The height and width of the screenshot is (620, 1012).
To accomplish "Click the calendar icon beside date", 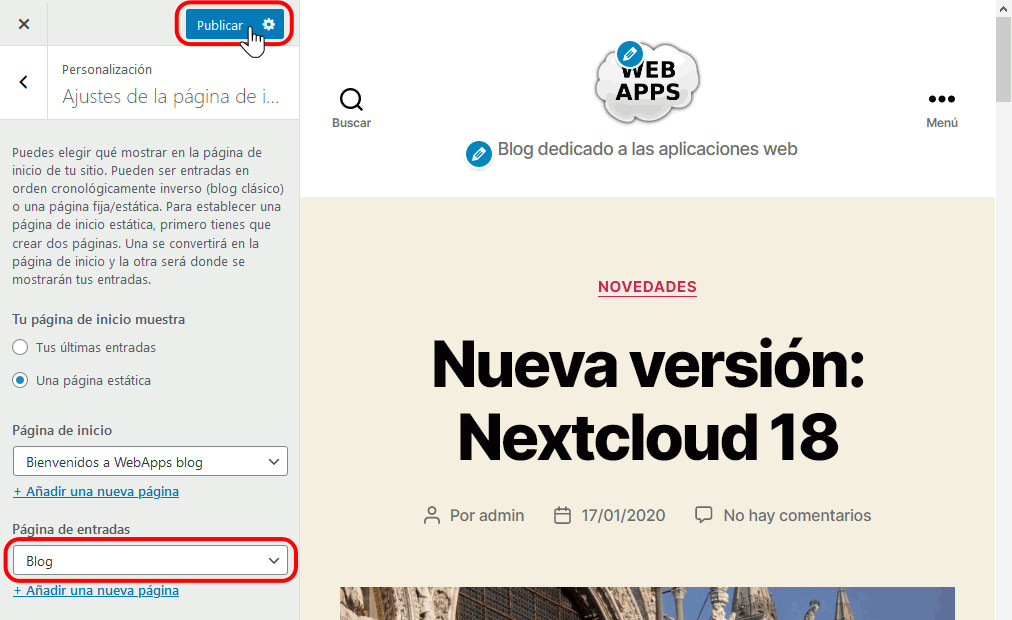I will (563, 515).
